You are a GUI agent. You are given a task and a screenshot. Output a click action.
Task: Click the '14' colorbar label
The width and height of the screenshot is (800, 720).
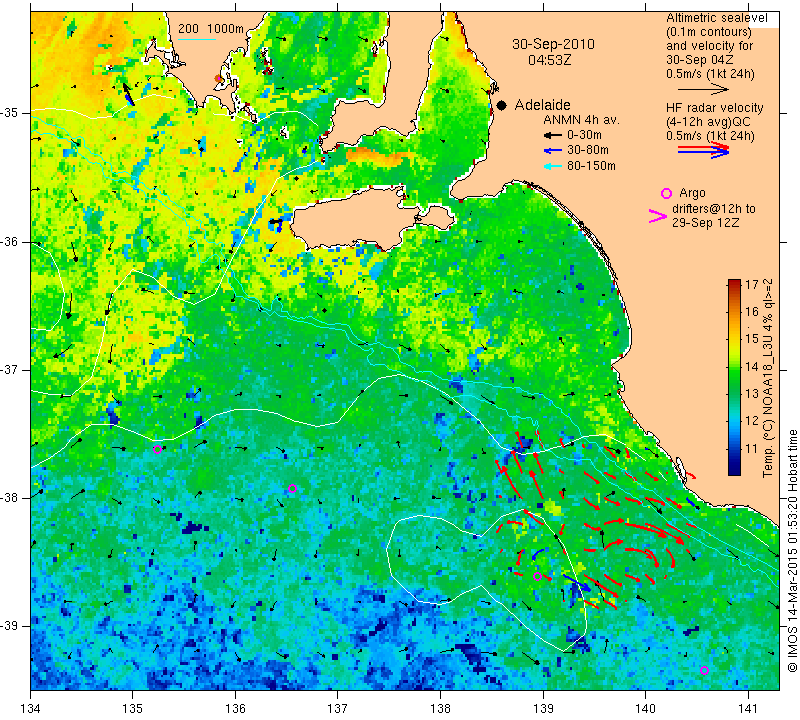tap(752, 366)
